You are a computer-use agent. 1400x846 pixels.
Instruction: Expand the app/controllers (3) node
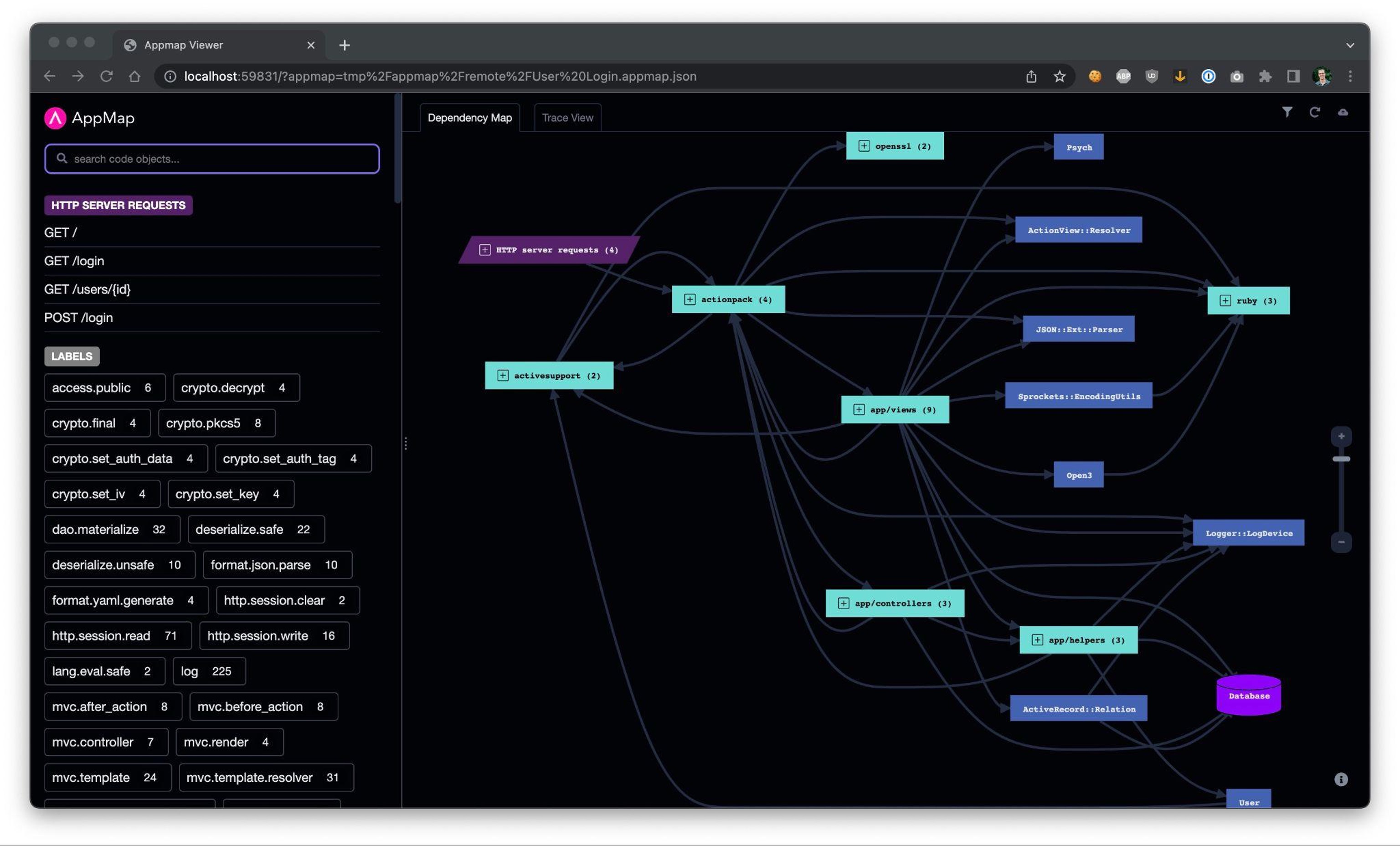pos(843,604)
